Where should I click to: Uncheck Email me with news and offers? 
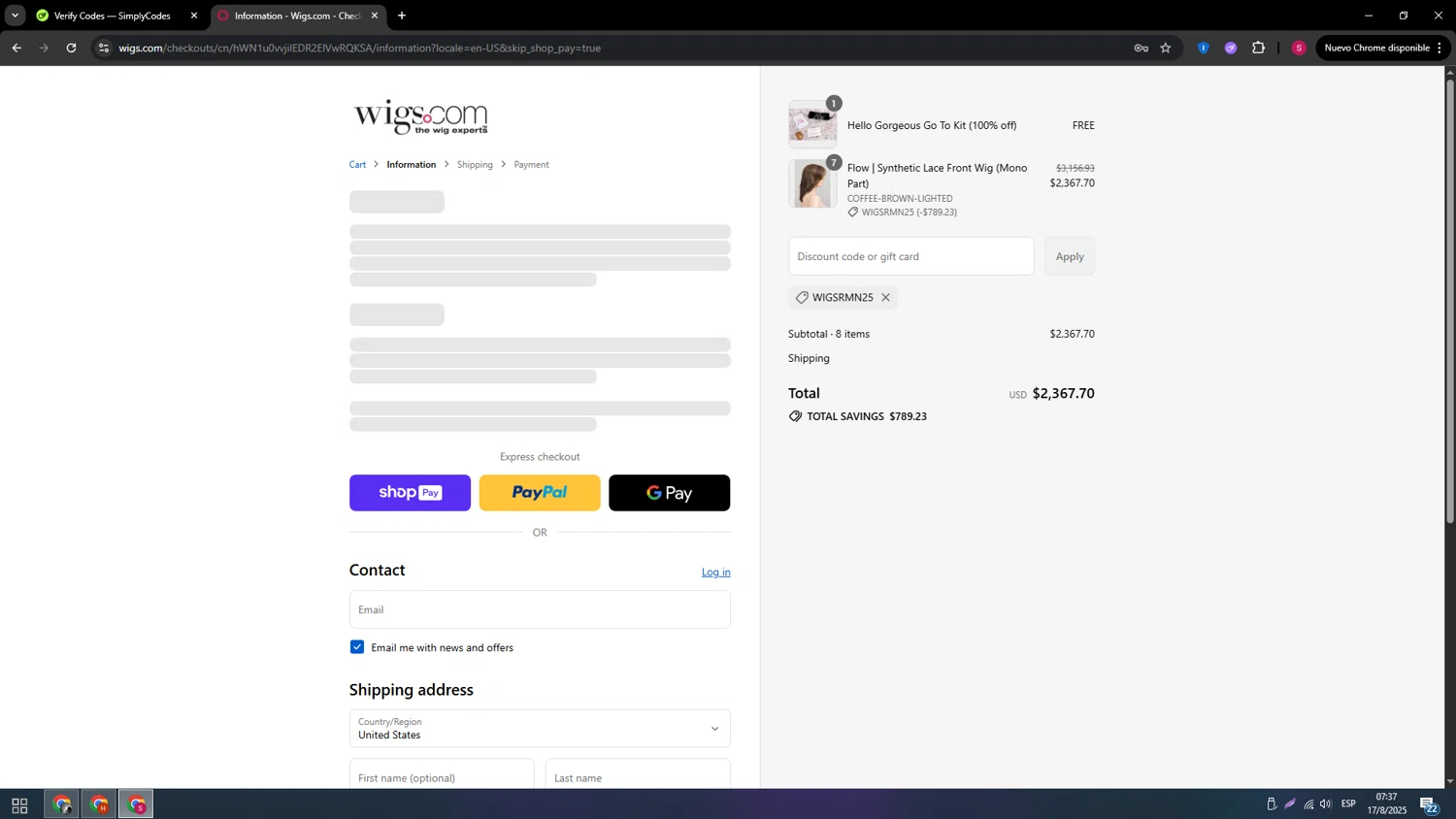[357, 647]
